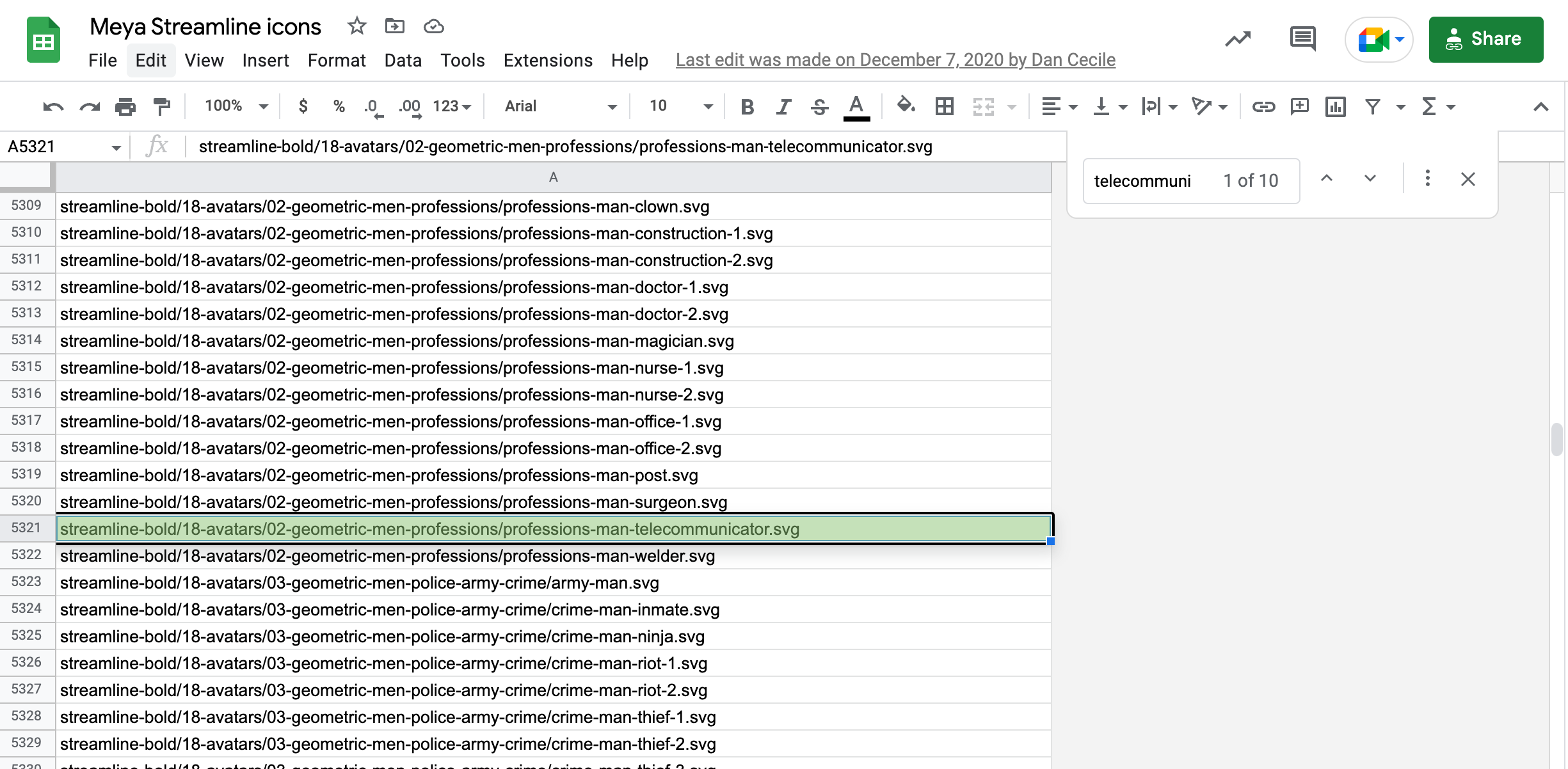Click the paint format icon
1568x769 pixels.
162,106
